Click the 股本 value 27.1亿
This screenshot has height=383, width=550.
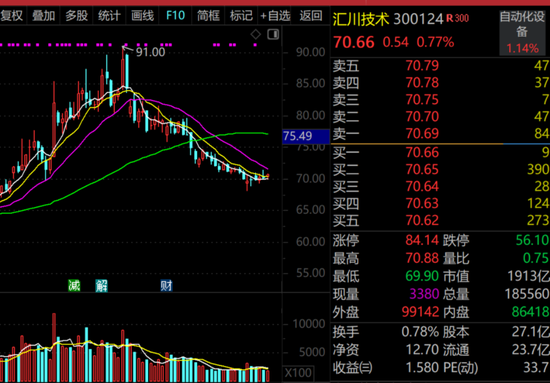tap(531, 332)
